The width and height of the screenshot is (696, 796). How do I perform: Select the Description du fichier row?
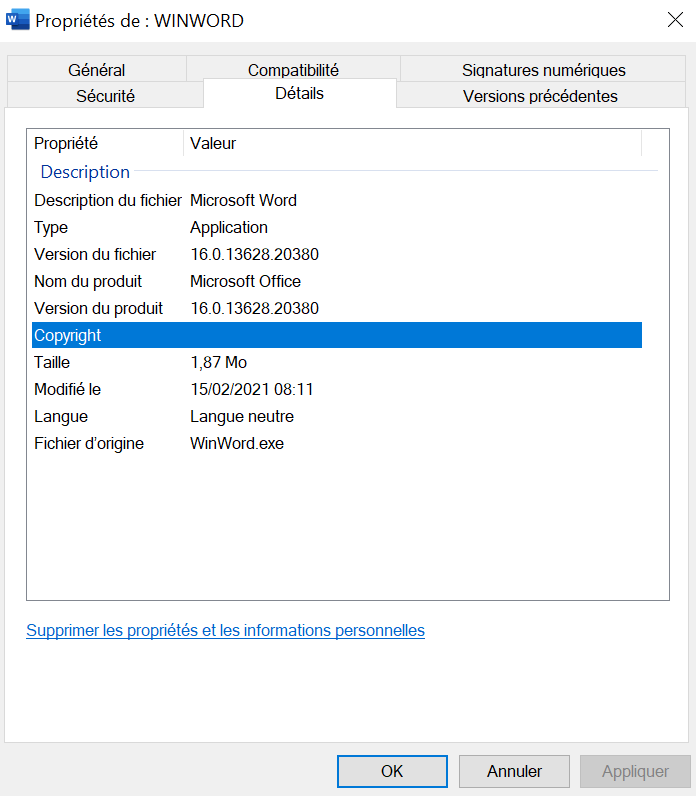tap(337, 200)
